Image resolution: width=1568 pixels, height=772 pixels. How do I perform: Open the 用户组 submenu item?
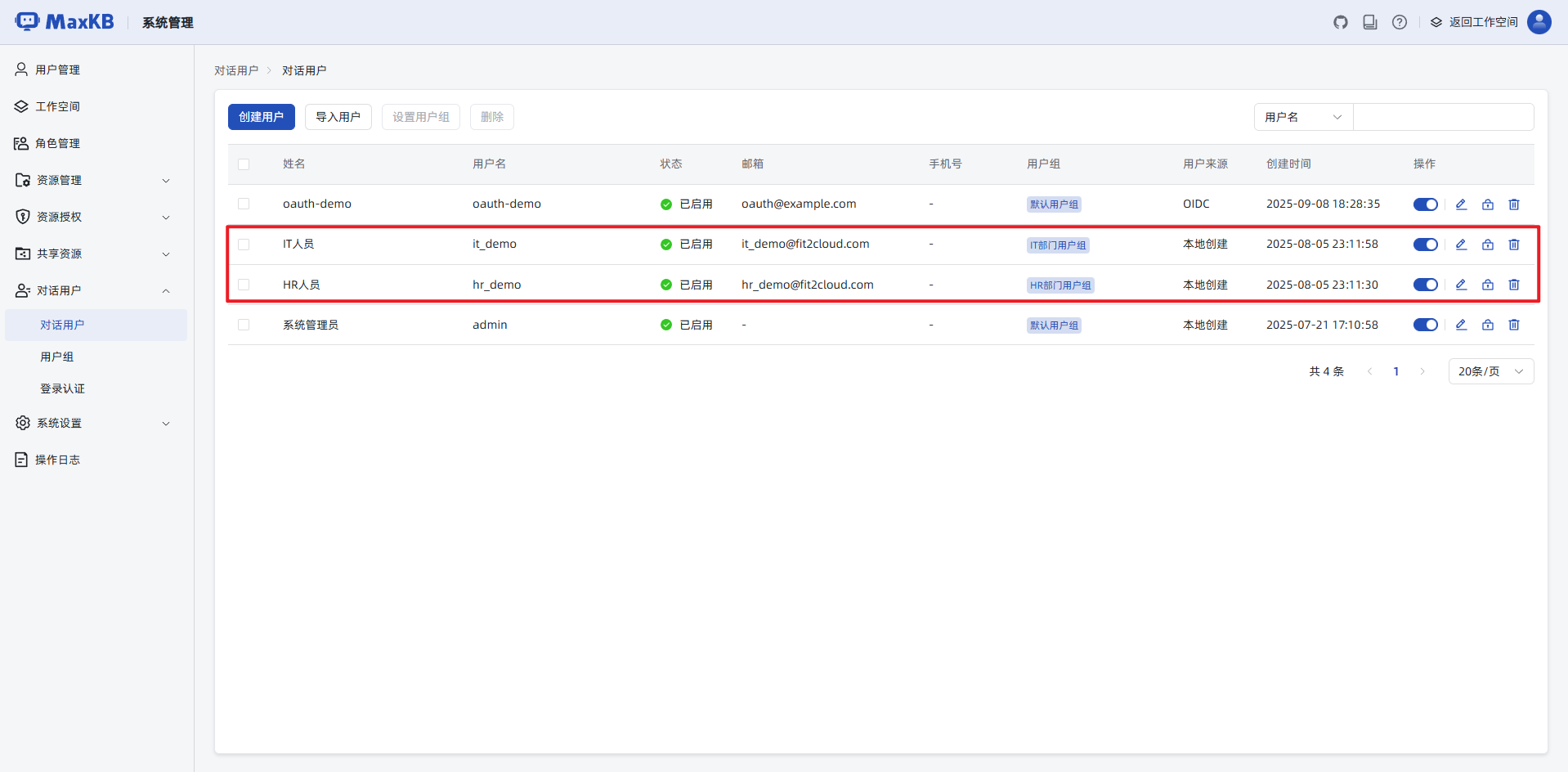[x=57, y=357]
